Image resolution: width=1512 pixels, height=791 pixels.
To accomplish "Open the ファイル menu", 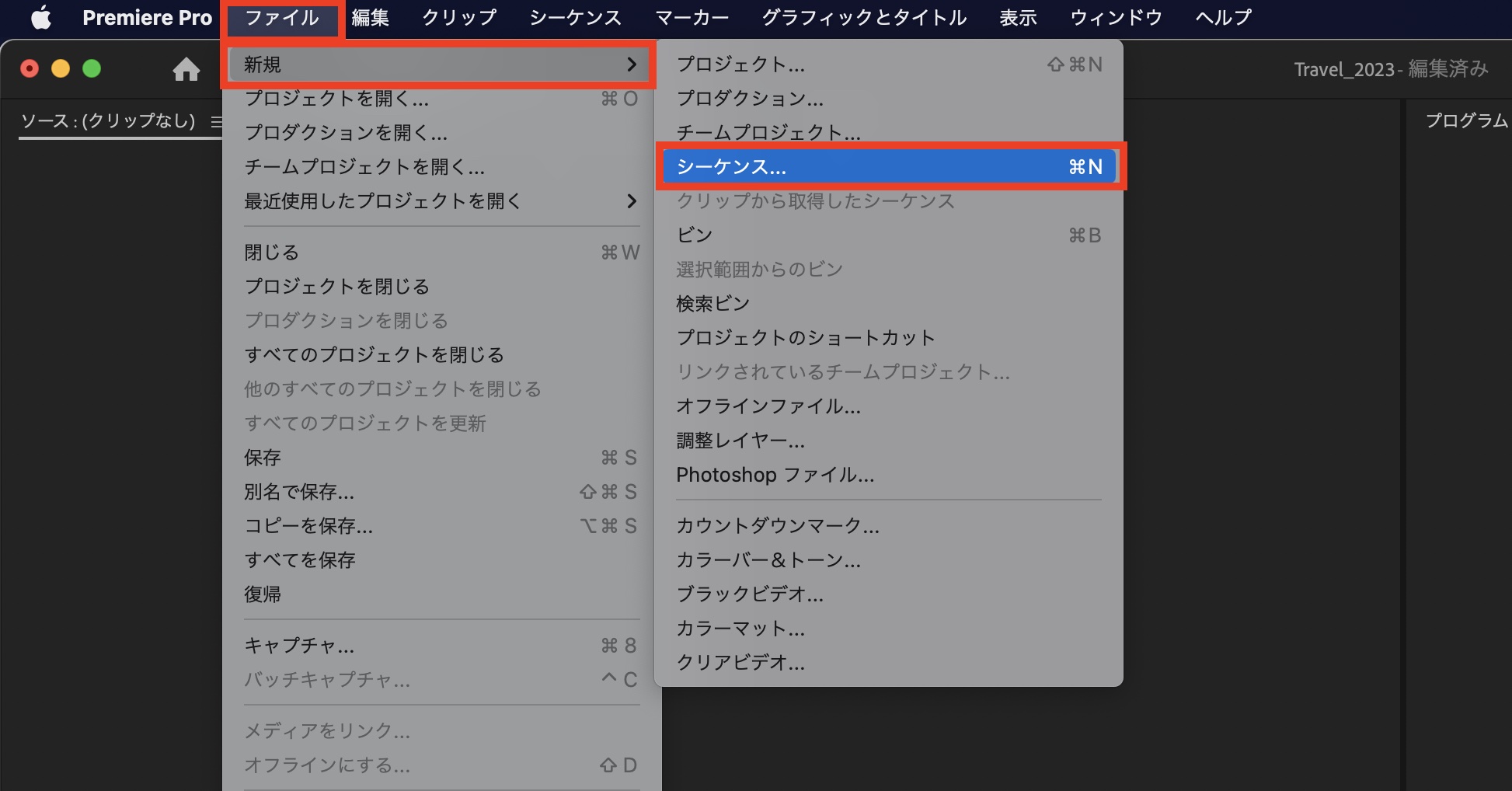I will (x=282, y=17).
